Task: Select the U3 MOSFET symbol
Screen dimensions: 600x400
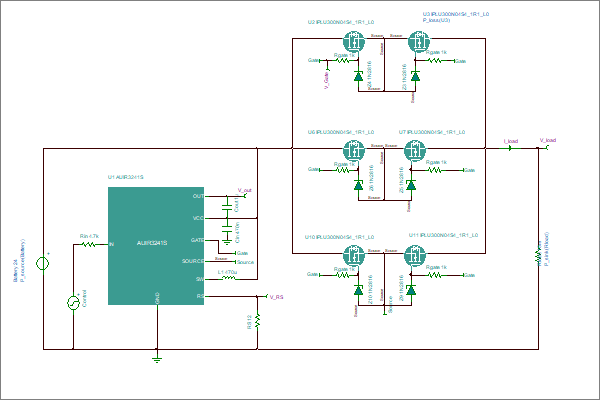Action: click(x=419, y=41)
